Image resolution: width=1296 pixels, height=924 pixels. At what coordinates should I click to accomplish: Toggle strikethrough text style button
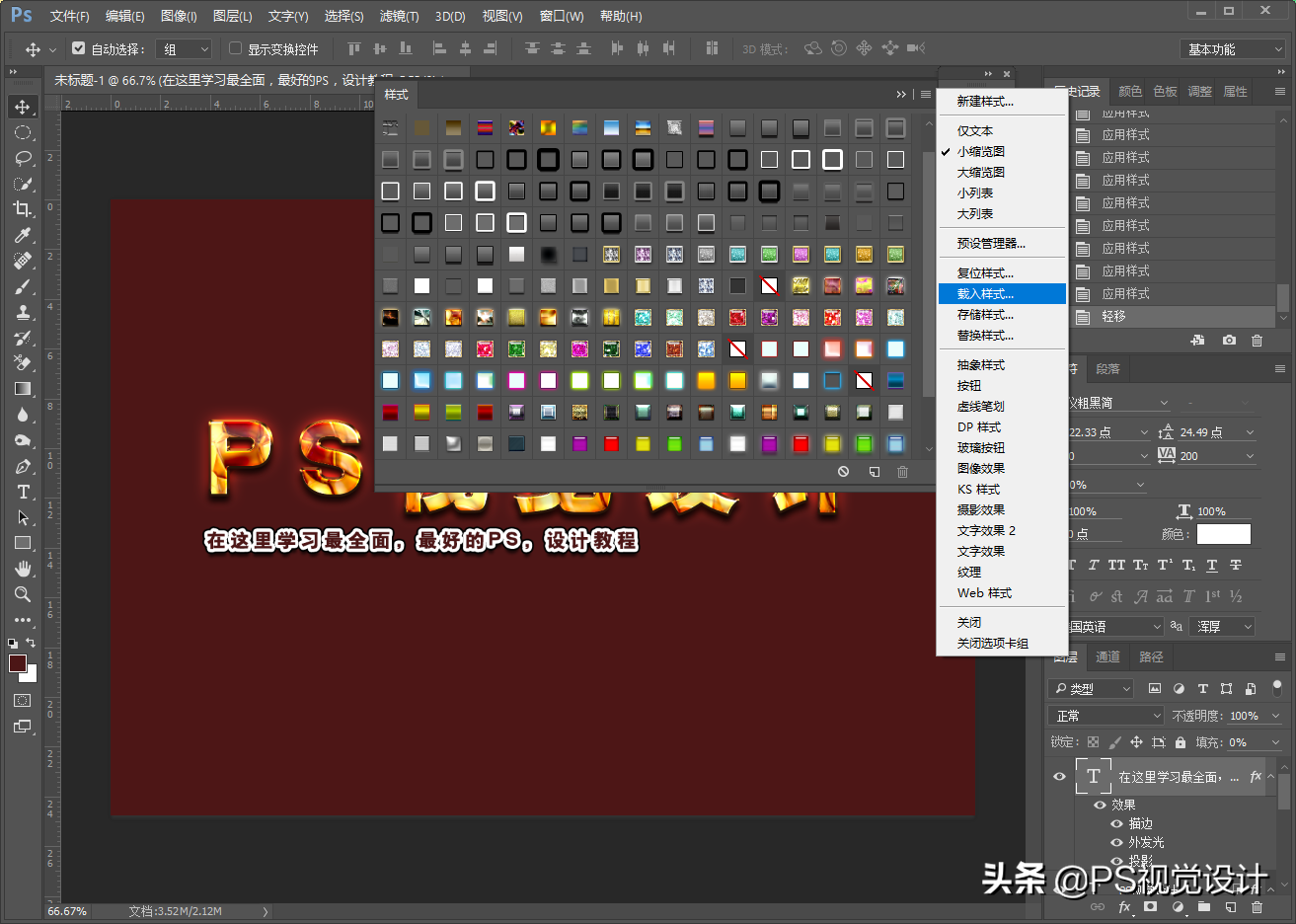point(1236,566)
